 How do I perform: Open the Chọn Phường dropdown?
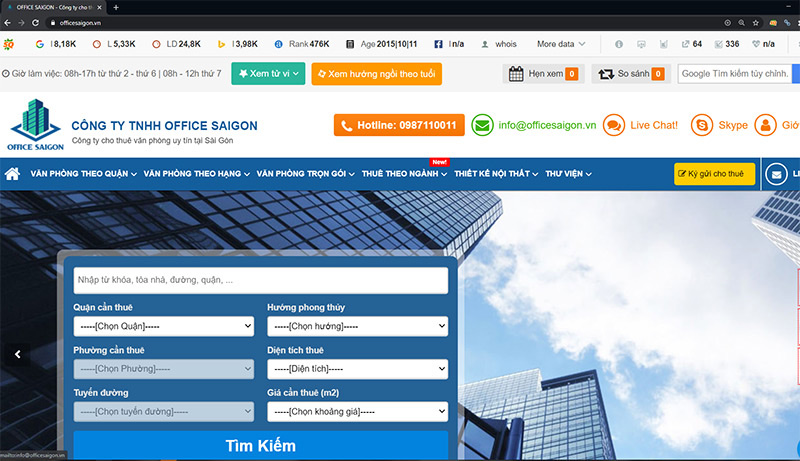(x=164, y=369)
